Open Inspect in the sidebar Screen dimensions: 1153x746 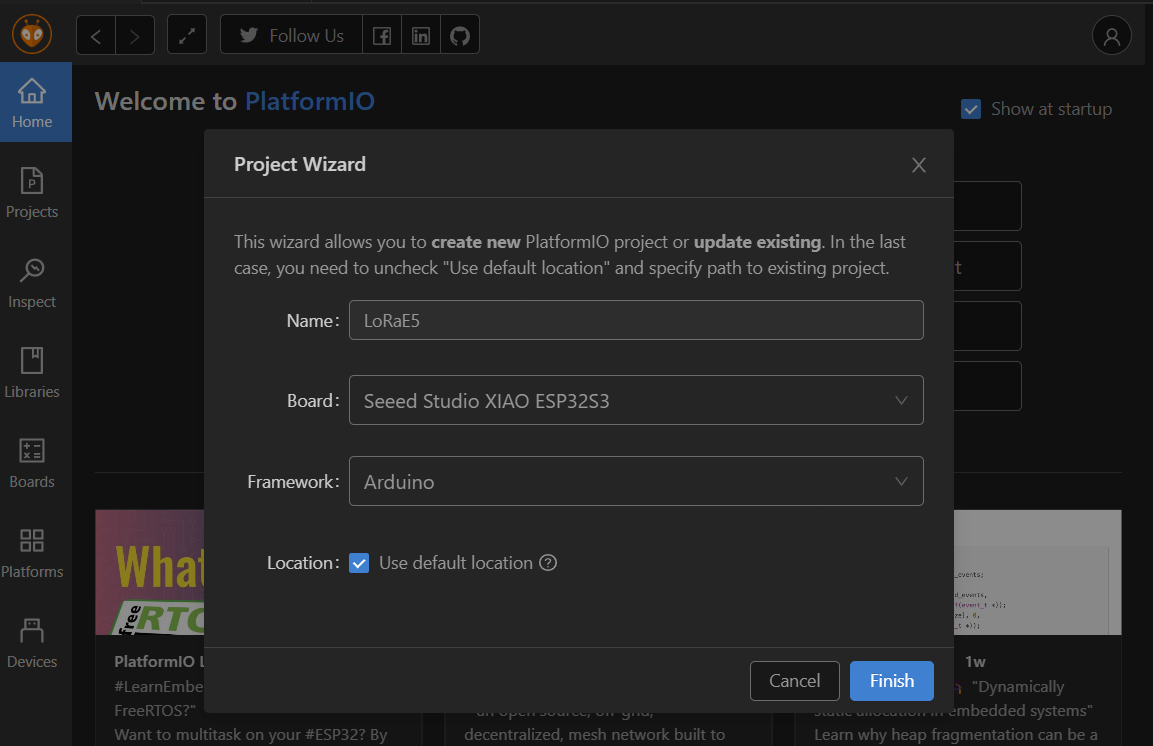point(32,283)
